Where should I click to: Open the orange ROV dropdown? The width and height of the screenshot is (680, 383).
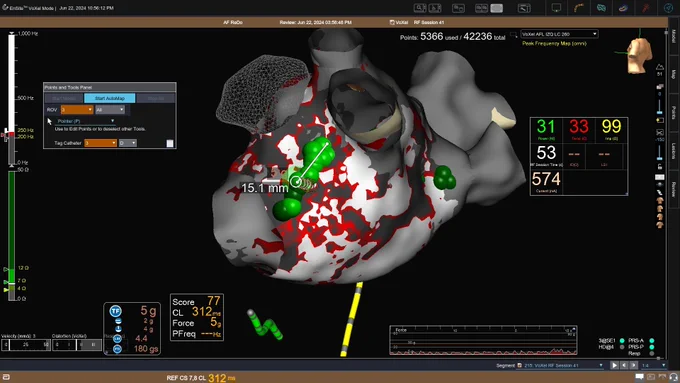click(x=77, y=110)
